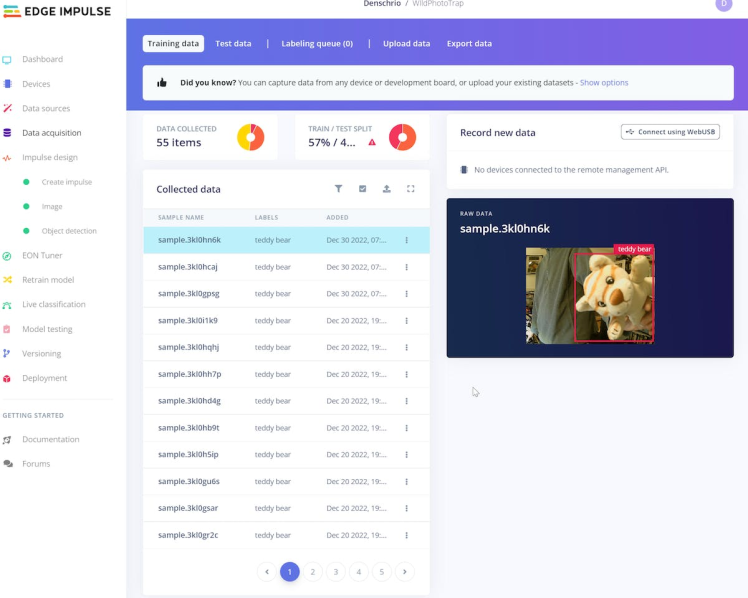Go to page 5 of collected data
Image resolution: width=748 pixels, height=598 pixels.
[382, 571]
